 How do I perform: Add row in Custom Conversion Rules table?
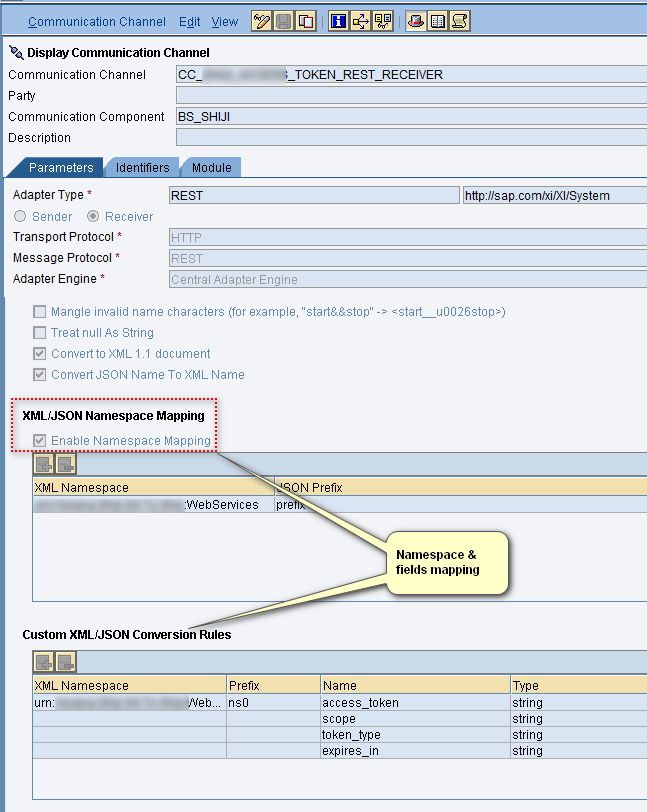point(44,662)
